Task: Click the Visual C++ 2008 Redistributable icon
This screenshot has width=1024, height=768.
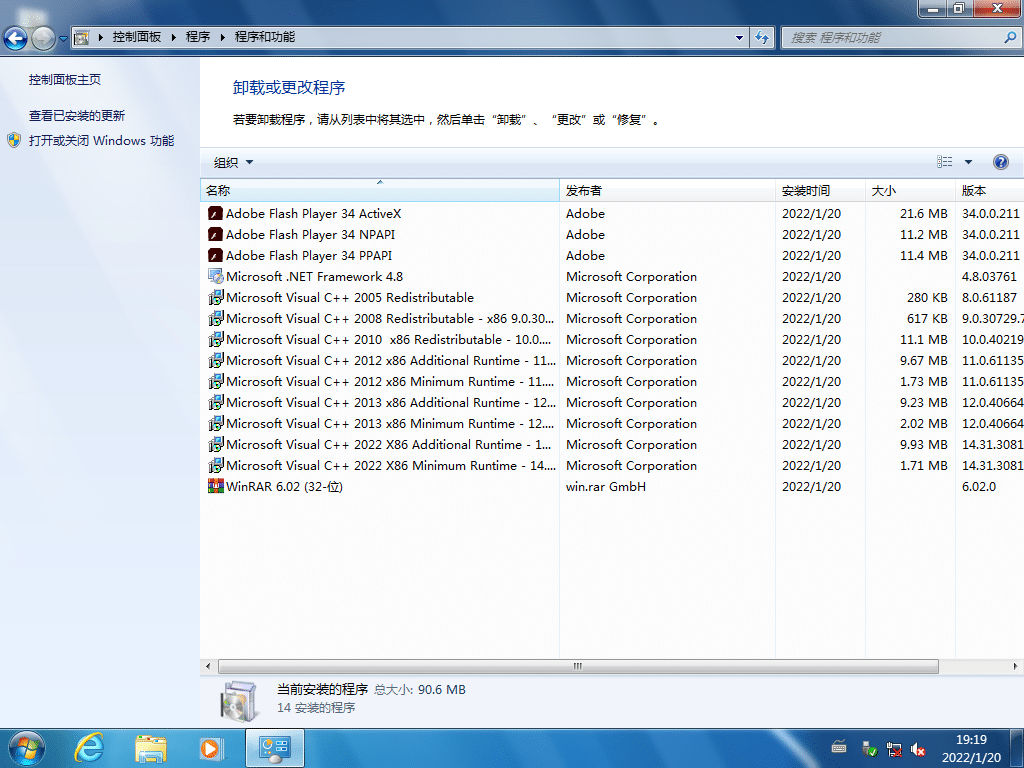Action: (x=216, y=318)
